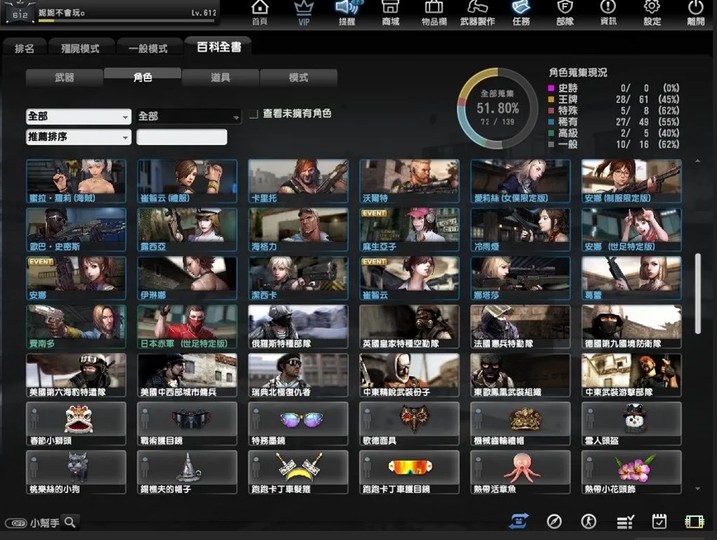Open the 部隊 clan shield icon
This screenshot has height=540, width=717.
565,13
